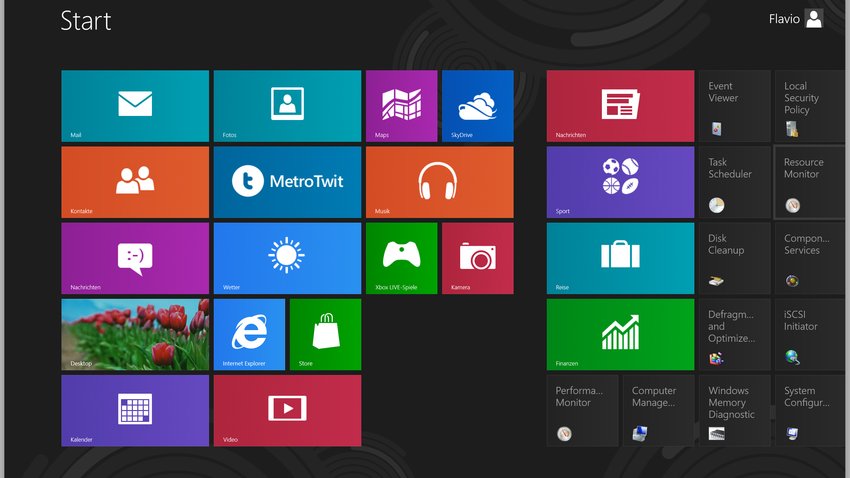Viewport: 850px width, 478px height.
Task: Open the Computer Management tile
Action: click(x=658, y=411)
